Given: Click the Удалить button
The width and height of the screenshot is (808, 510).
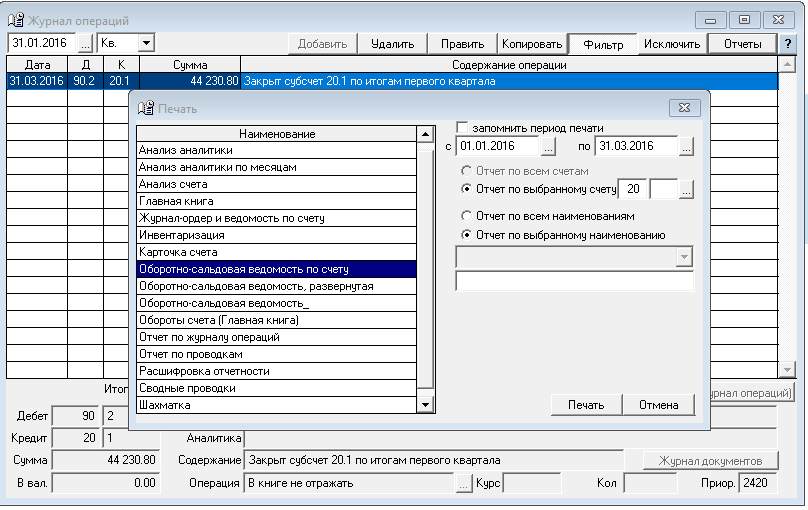Looking at the screenshot, I should pyautogui.click(x=392, y=44).
